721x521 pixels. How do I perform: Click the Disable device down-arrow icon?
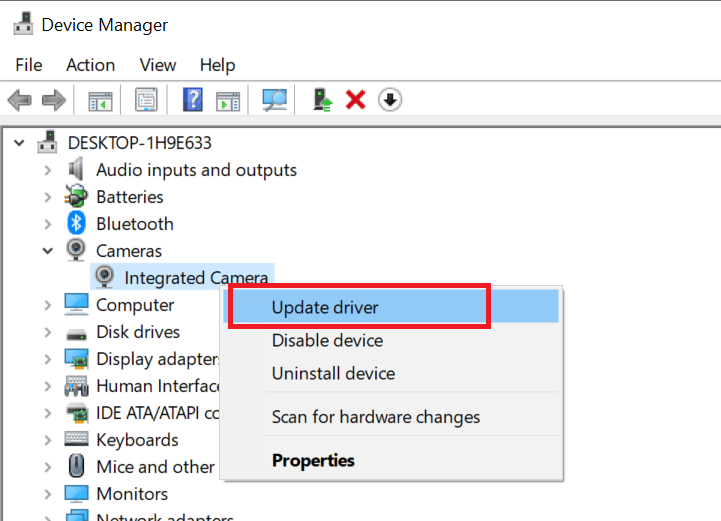point(390,100)
